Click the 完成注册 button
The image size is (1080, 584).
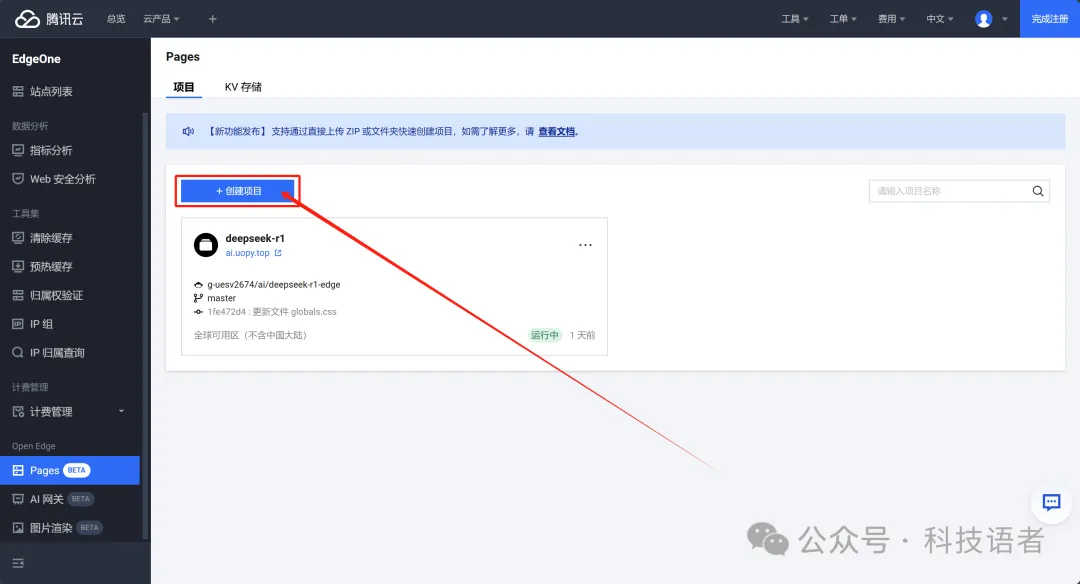coord(1050,19)
